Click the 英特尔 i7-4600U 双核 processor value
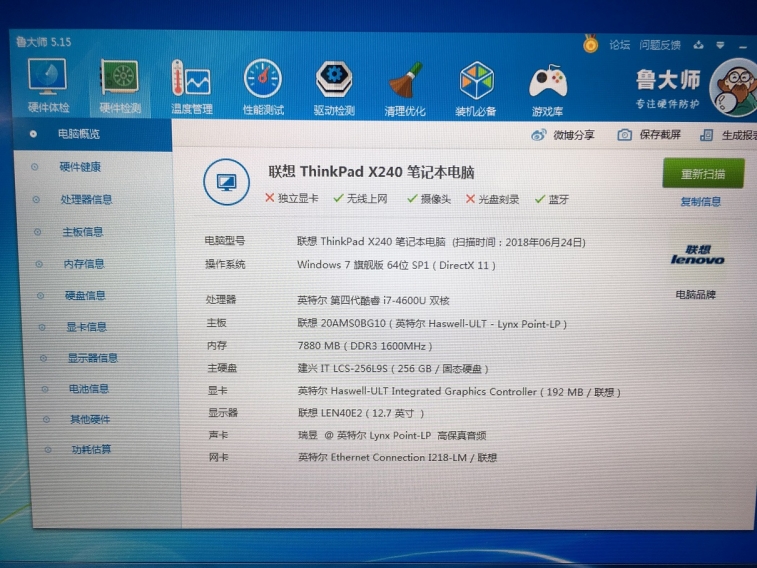This screenshot has height=568, width=757. coord(373,301)
